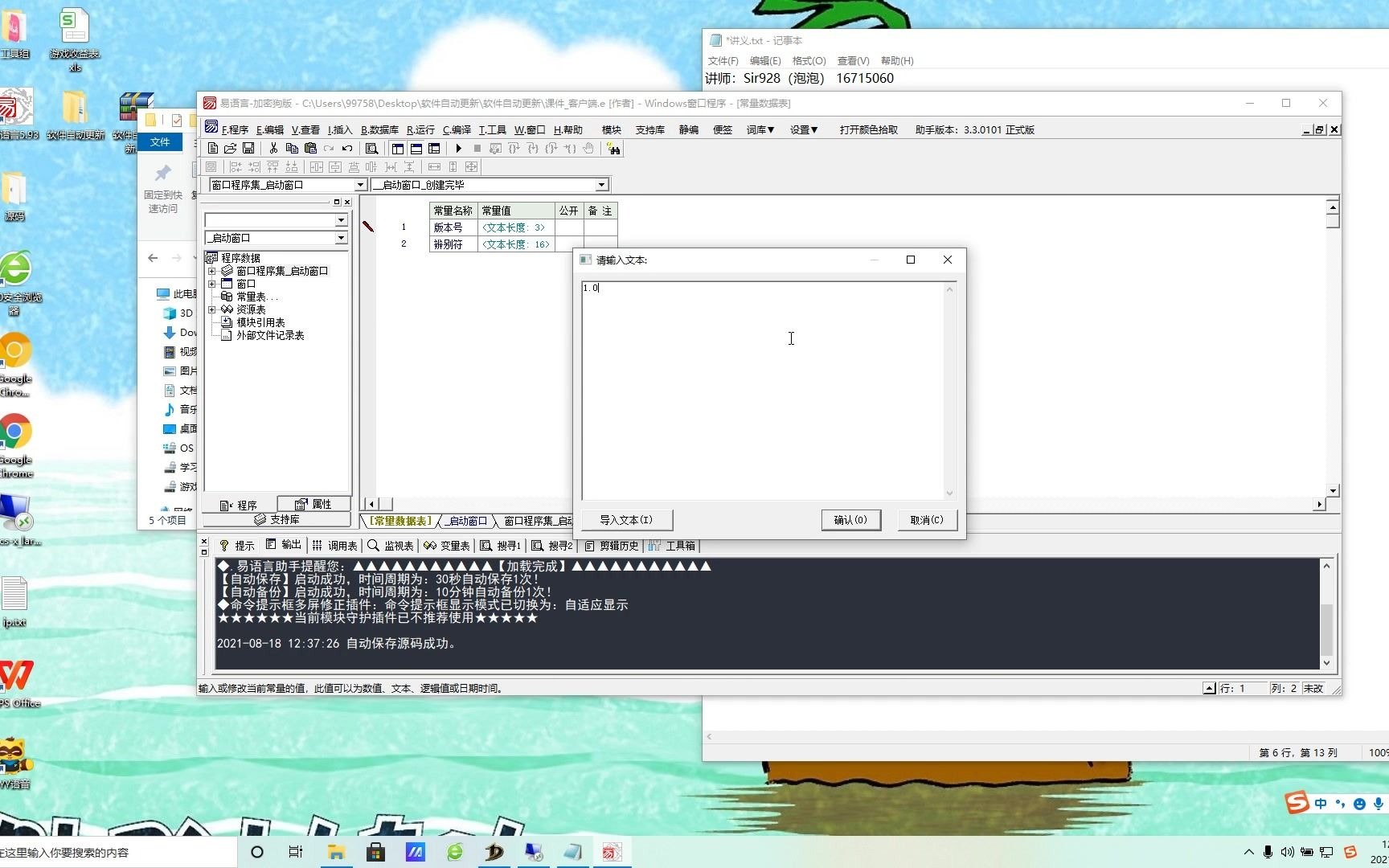Click the volume speaker tray icon
This screenshot has width=1389, height=868.
1288,852
